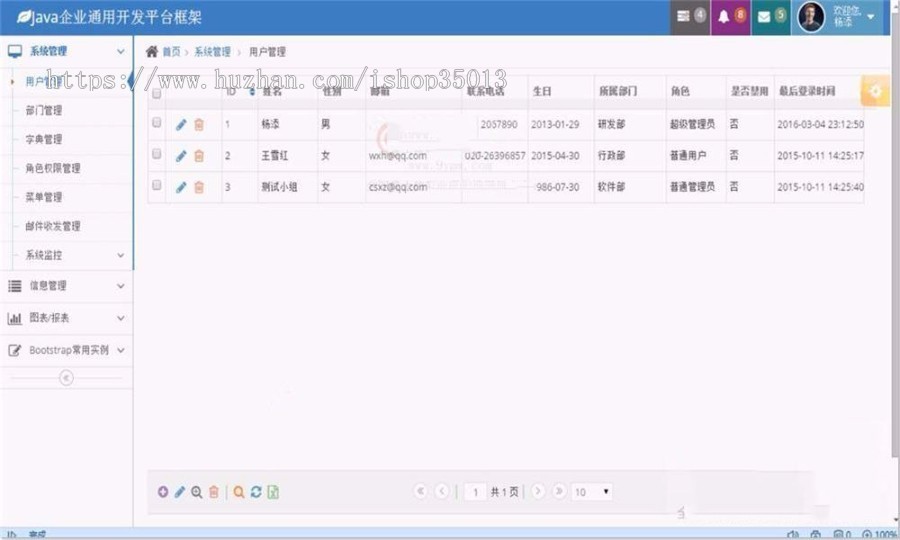Delete the 王雪红 row with the trash icon
Screen dimensions: 900x540
[x=199, y=156]
